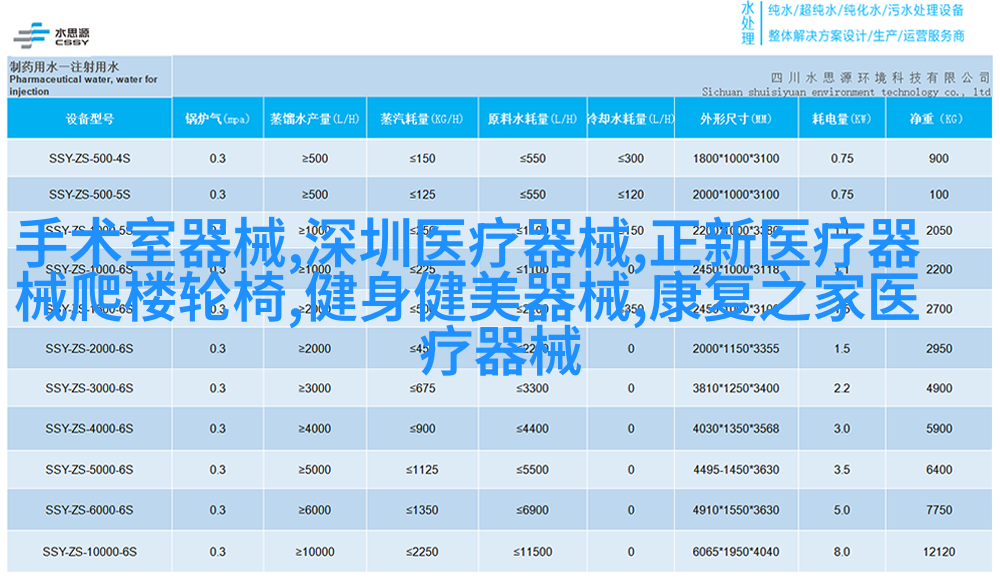This screenshot has width=1000, height=581.
Task: Select the 1800*1000*3100 dimensions cell
Action: pyautogui.click(x=735, y=159)
